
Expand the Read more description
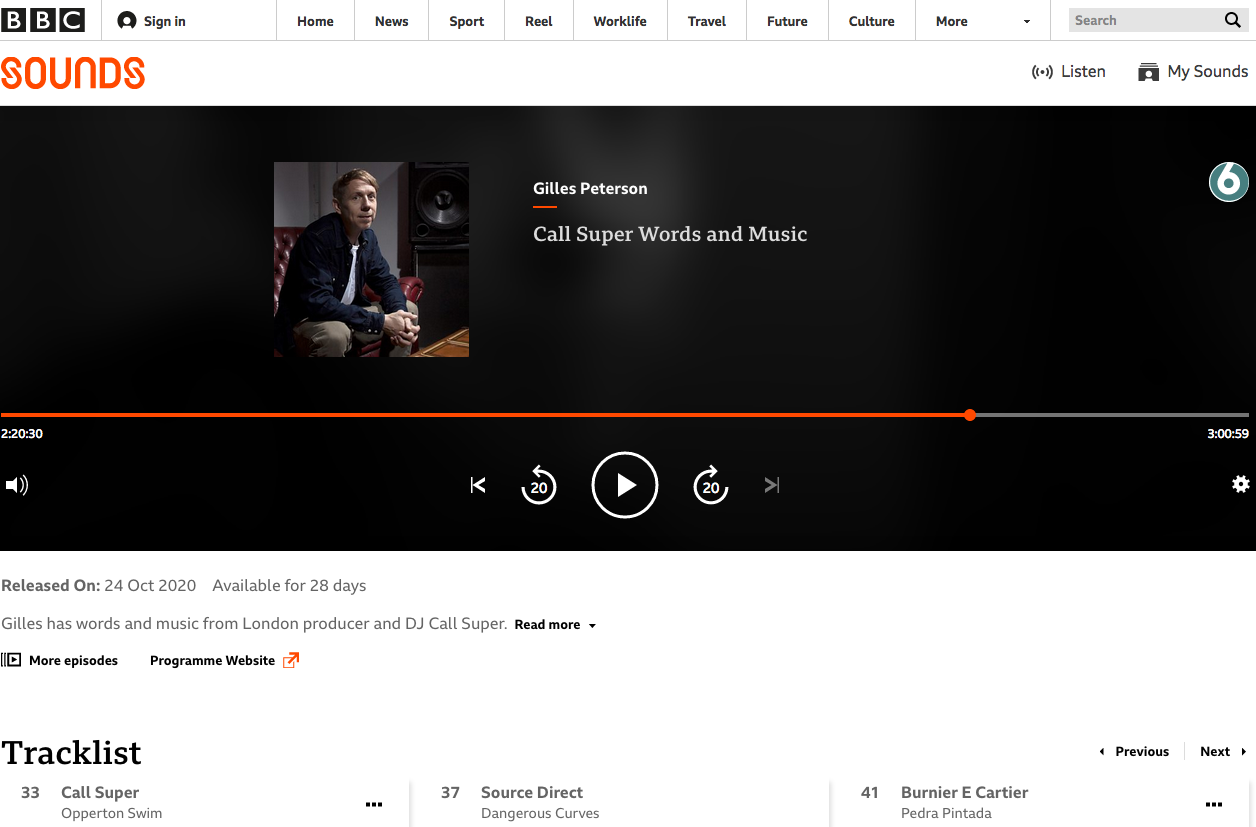(x=555, y=625)
